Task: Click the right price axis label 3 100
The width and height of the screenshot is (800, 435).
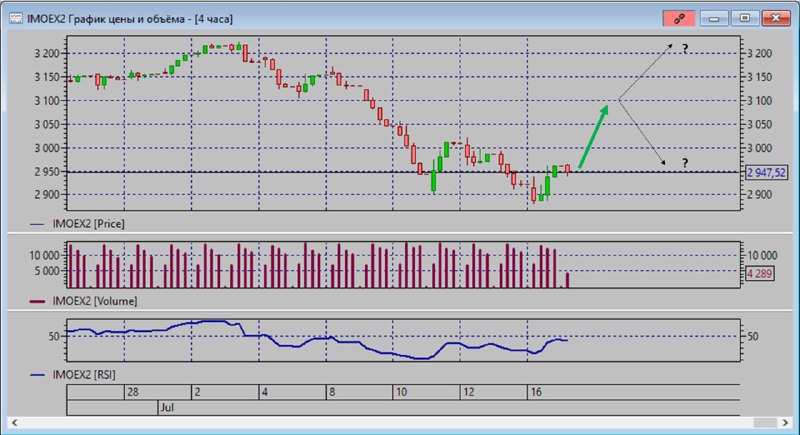Action: (x=760, y=101)
